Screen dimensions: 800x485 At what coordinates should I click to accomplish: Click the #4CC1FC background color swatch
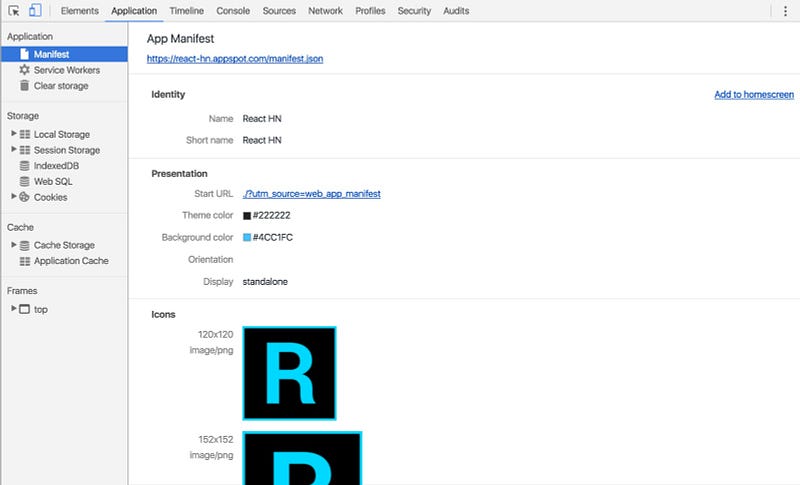tap(247, 237)
